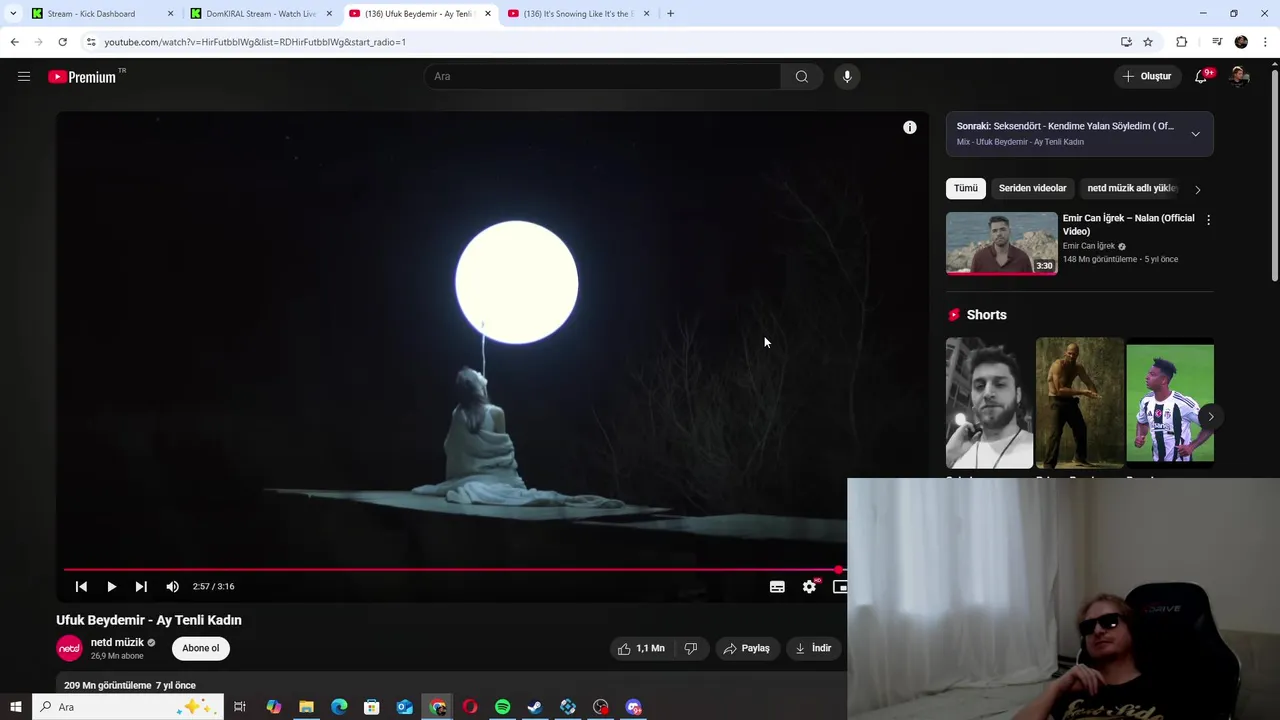Viewport: 1280px width, 720px height.
Task: Open Shorts thumbnail with shirtless man
Action: 1079,403
